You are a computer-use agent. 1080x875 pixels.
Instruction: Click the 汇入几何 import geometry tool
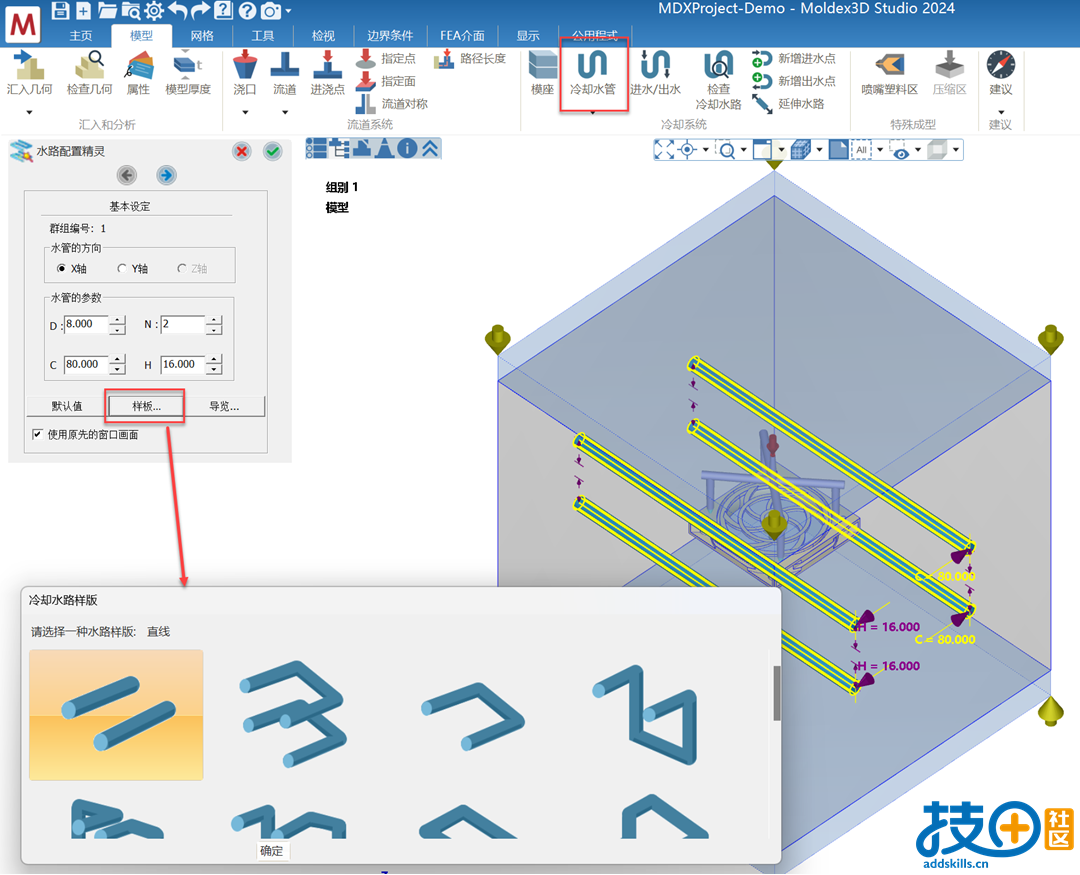click(30, 73)
